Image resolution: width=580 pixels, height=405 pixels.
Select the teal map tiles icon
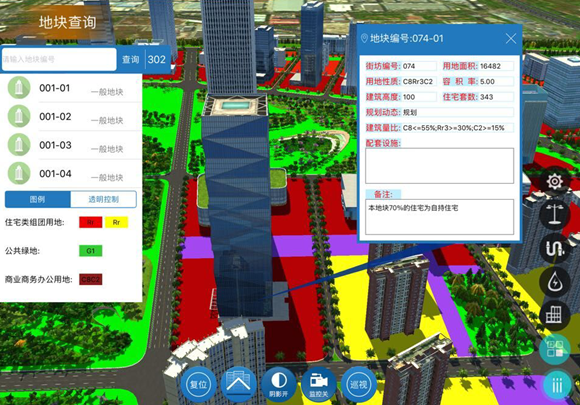(554, 349)
